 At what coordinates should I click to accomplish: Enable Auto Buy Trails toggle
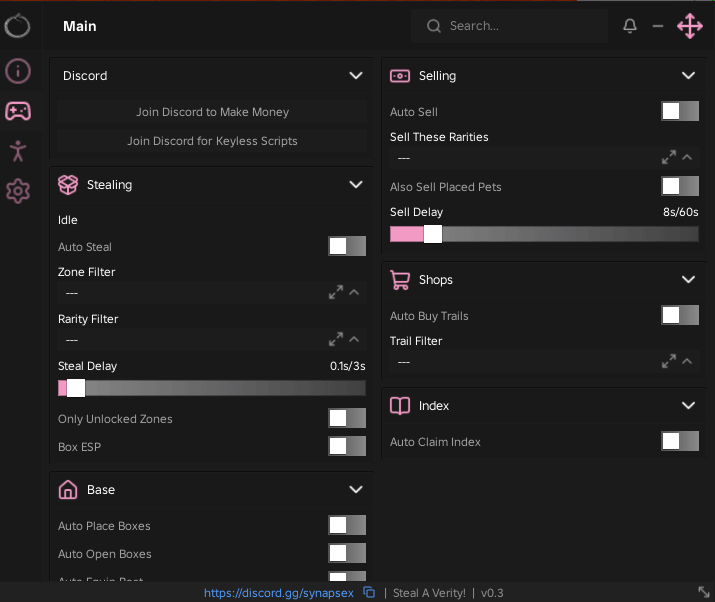coord(680,315)
